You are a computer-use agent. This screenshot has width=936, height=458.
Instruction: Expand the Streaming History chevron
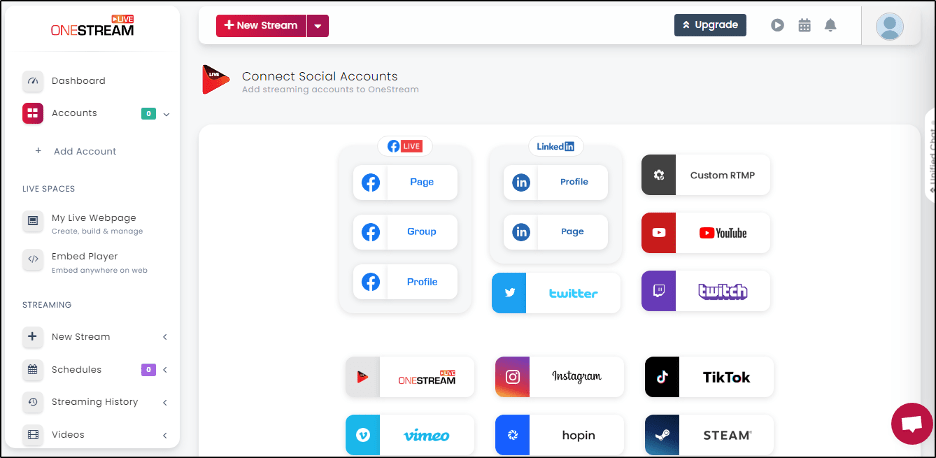coord(165,402)
